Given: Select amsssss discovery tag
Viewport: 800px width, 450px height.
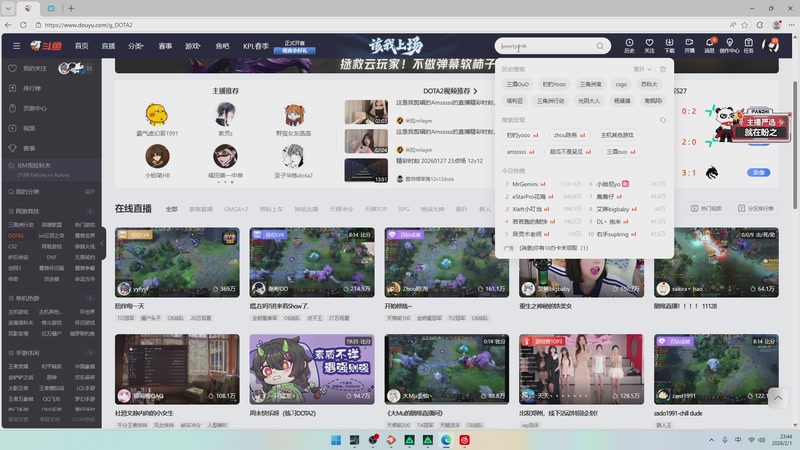Looking at the screenshot, I should [x=520, y=152].
